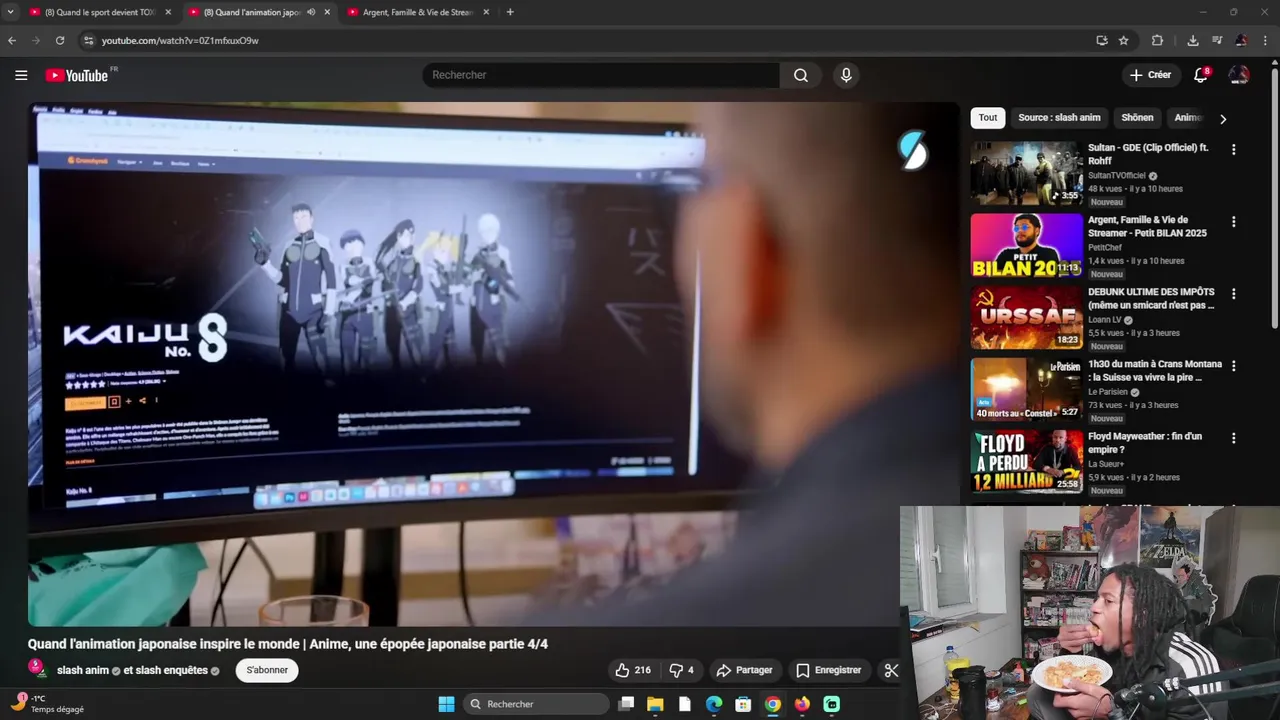This screenshot has height=720, width=1280.
Task: Open the browser extensions puzzle icon
Action: point(1157,40)
